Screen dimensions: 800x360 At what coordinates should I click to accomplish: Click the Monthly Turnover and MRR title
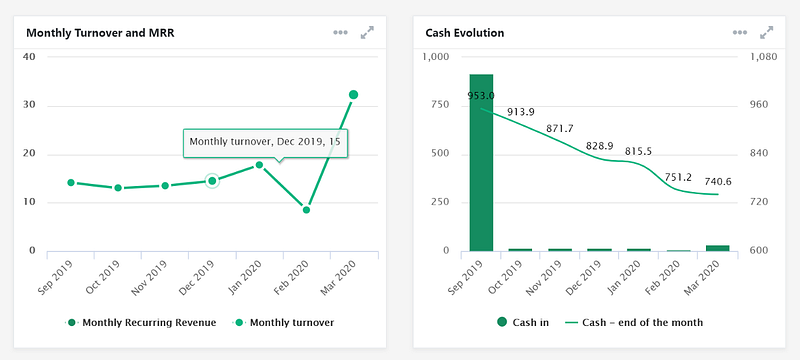click(x=100, y=33)
